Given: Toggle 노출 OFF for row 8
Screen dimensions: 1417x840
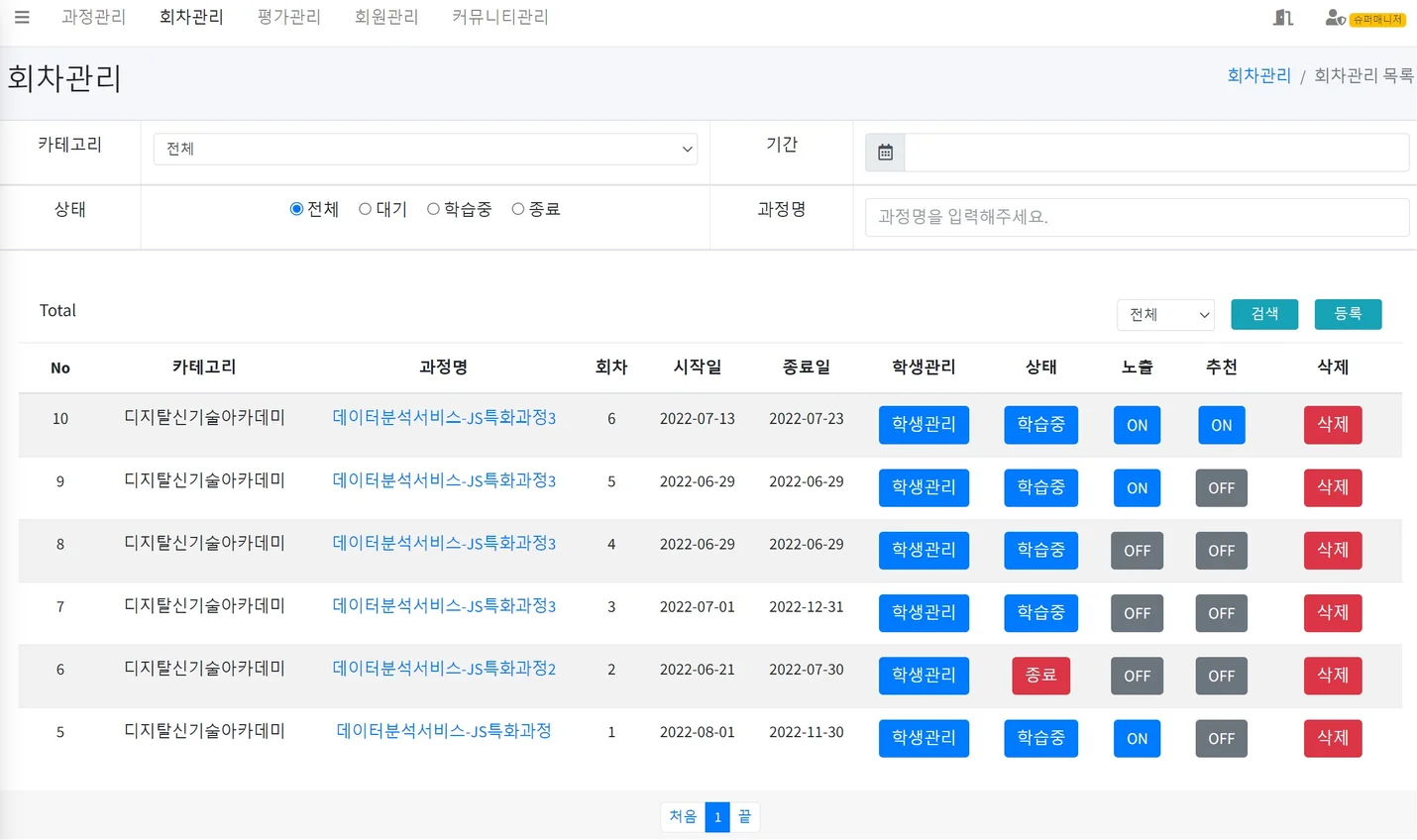Looking at the screenshot, I should (x=1137, y=551).
